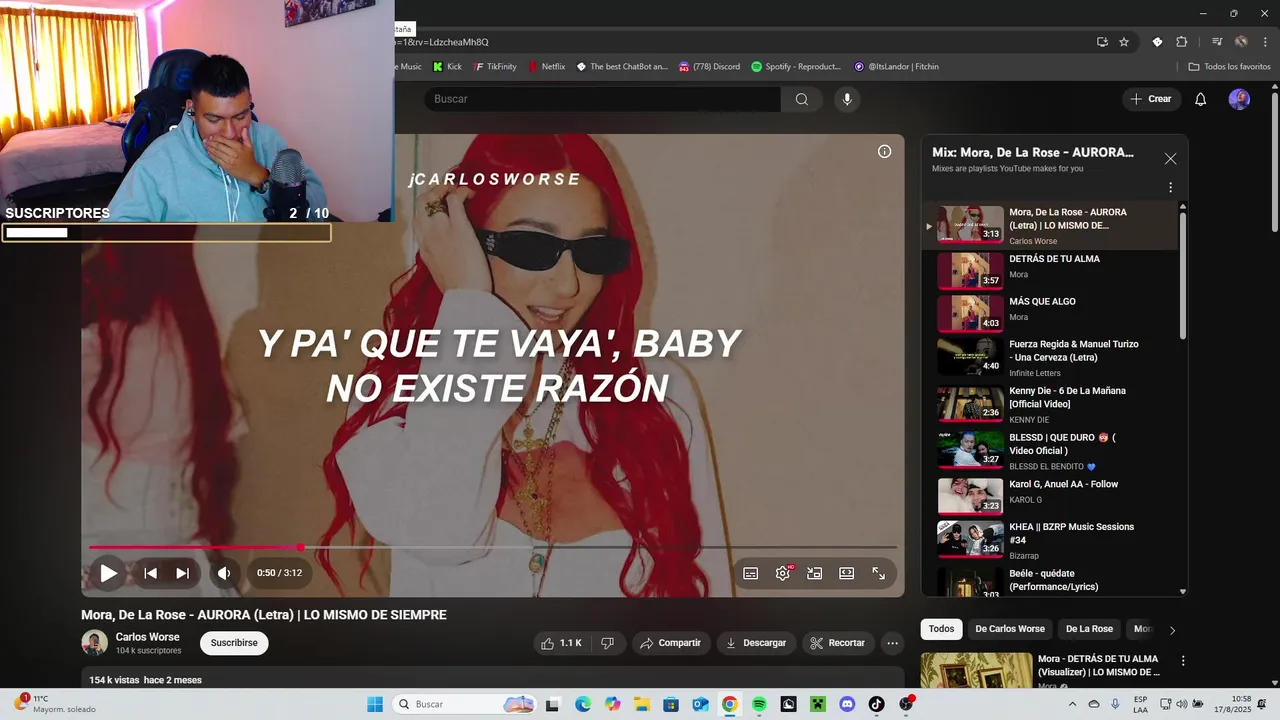
Task: Open TikTok app from taskbar
Action: click(x=877, y=704)
